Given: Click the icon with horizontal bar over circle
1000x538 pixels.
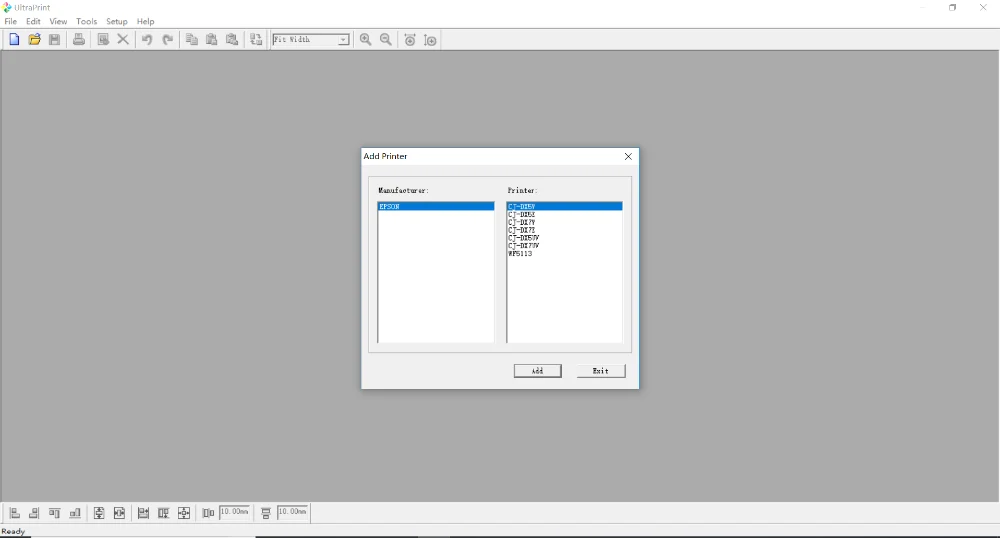Looking at the screenshot, I should coord(410,40).
